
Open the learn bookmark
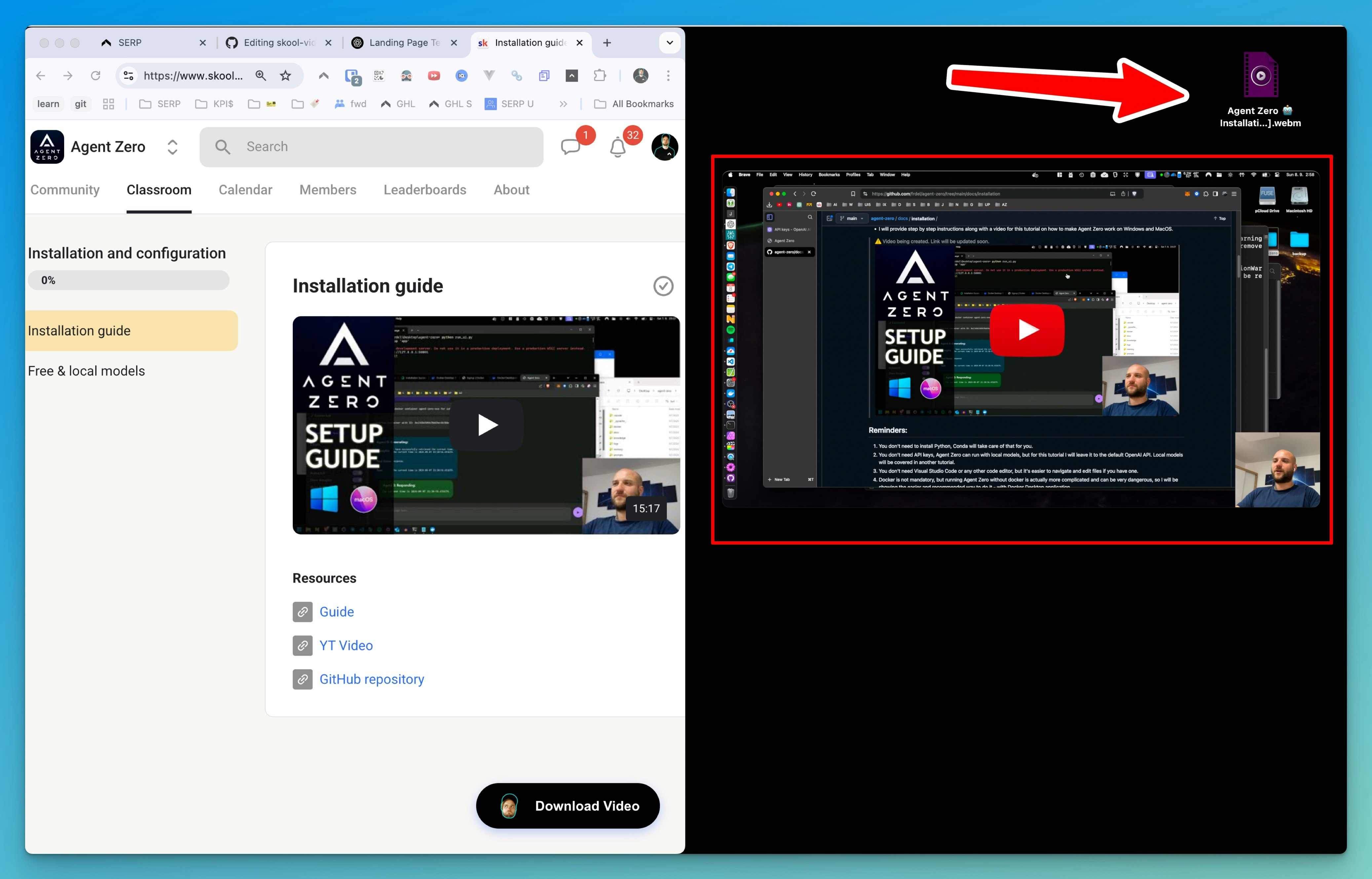click(48, 104)
